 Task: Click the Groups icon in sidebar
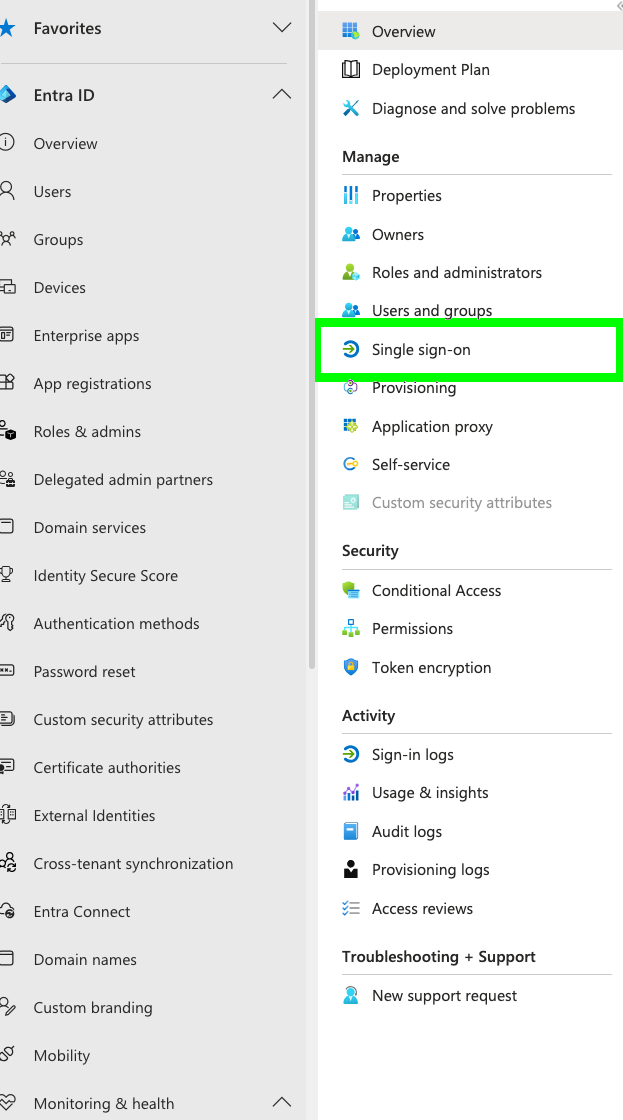(7, 239)
